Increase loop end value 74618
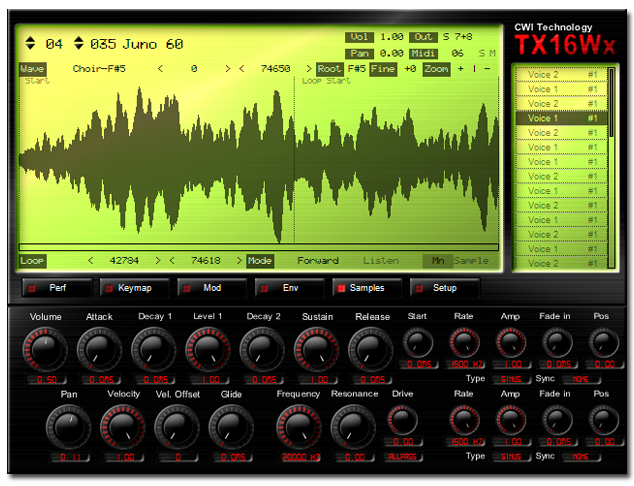 click(239, 261)
